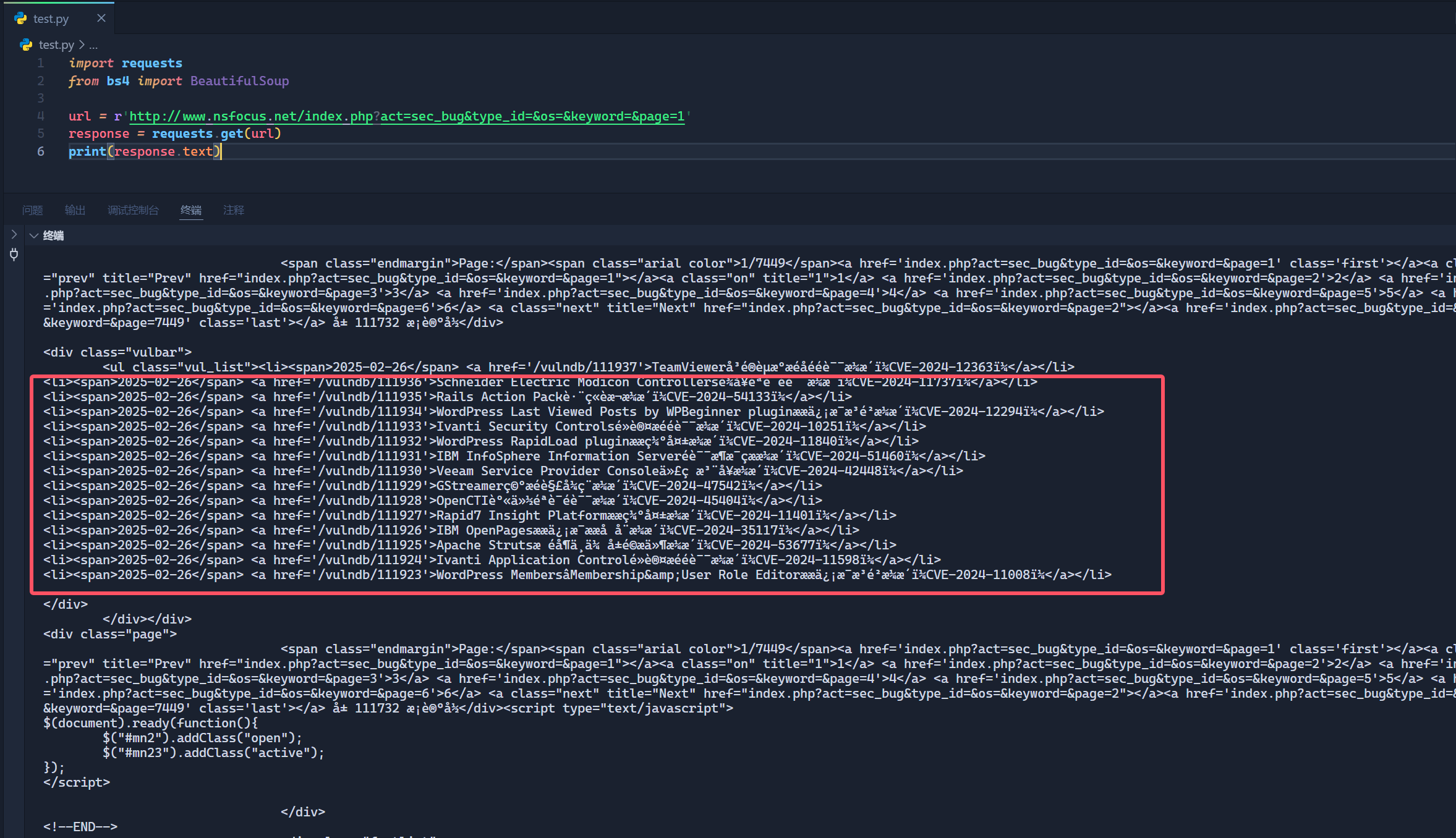The width and height of the screenshot is (1456, 838).
Task: Click '$("#mn2").addClass("open");' terminal line
Action: [x=202, y=738]
